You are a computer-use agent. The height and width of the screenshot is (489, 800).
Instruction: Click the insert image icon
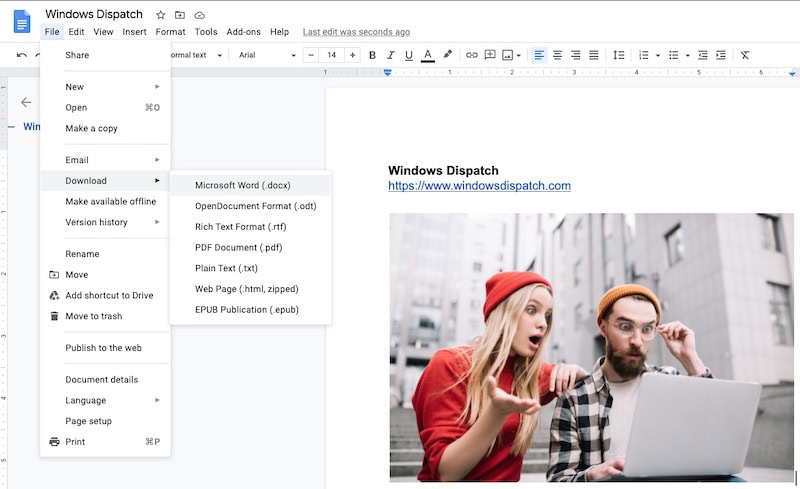(507, 55)
